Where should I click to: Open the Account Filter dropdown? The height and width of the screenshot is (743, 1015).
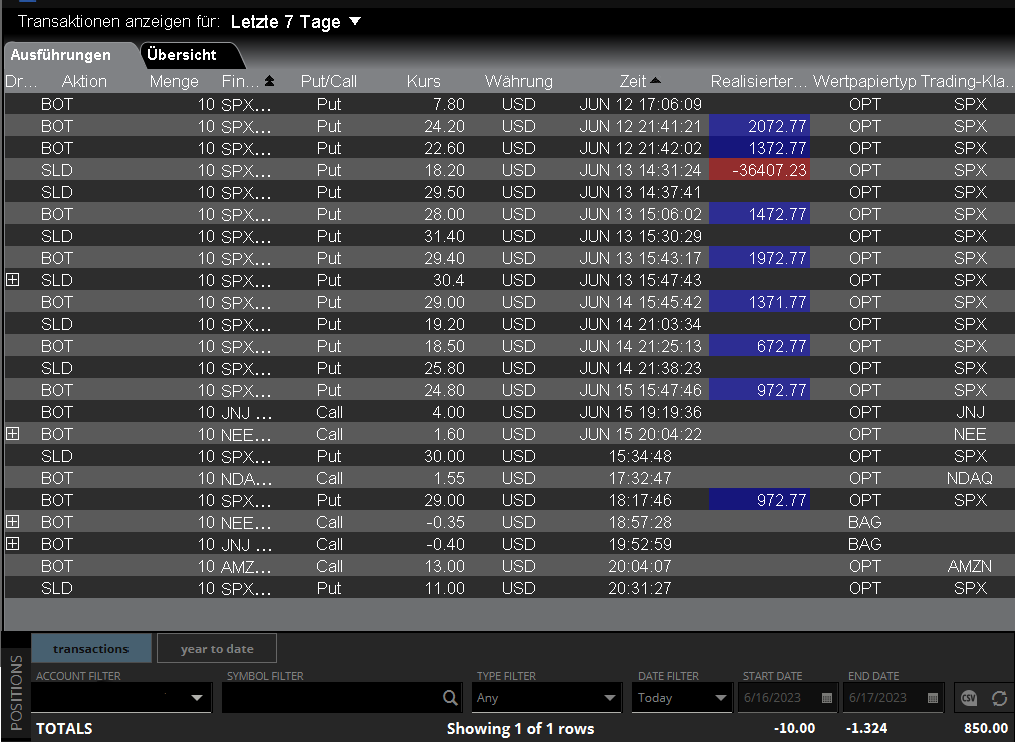click(x=196, y=698)
